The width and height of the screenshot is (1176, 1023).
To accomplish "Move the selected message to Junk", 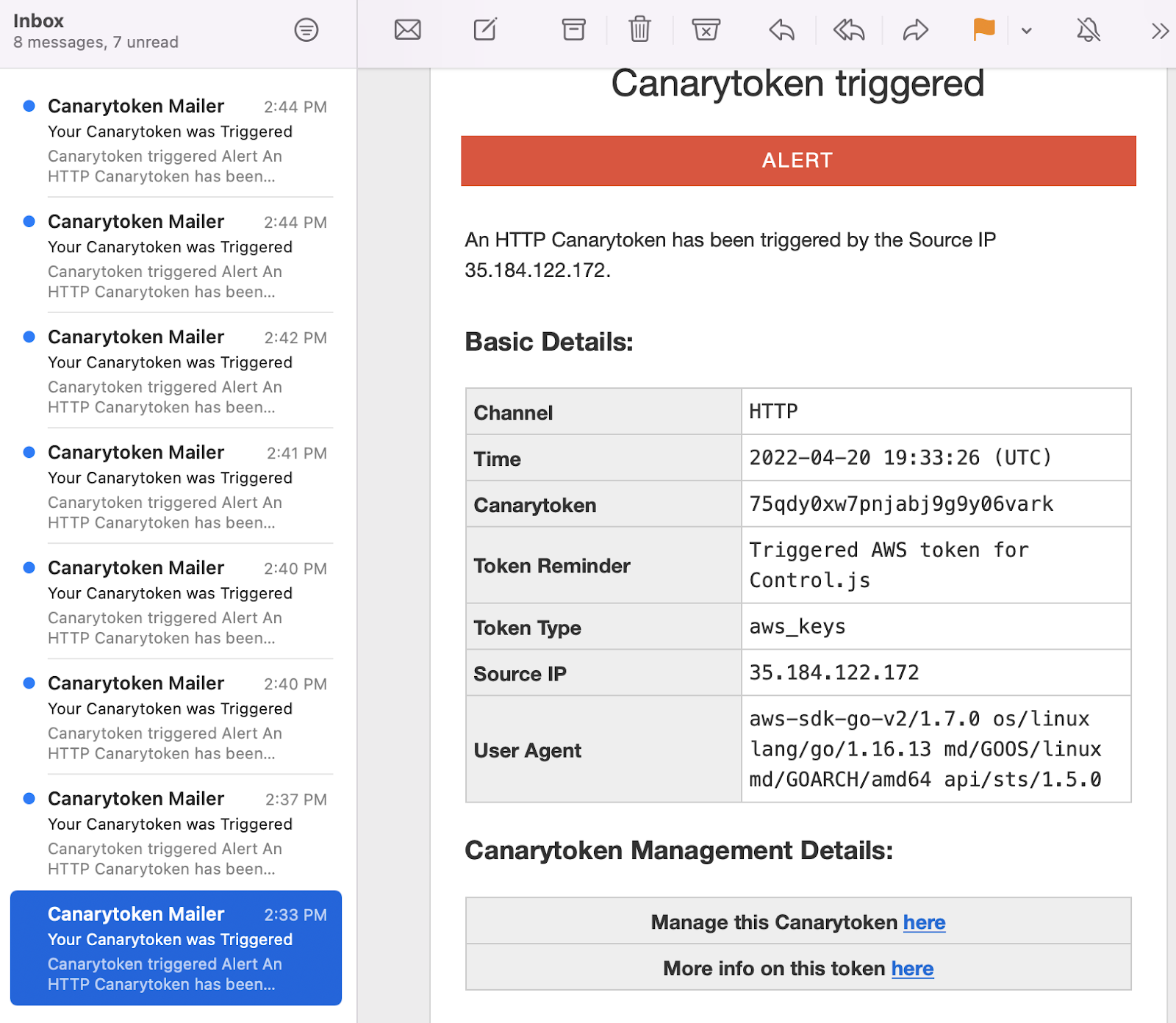I will 706,29.
